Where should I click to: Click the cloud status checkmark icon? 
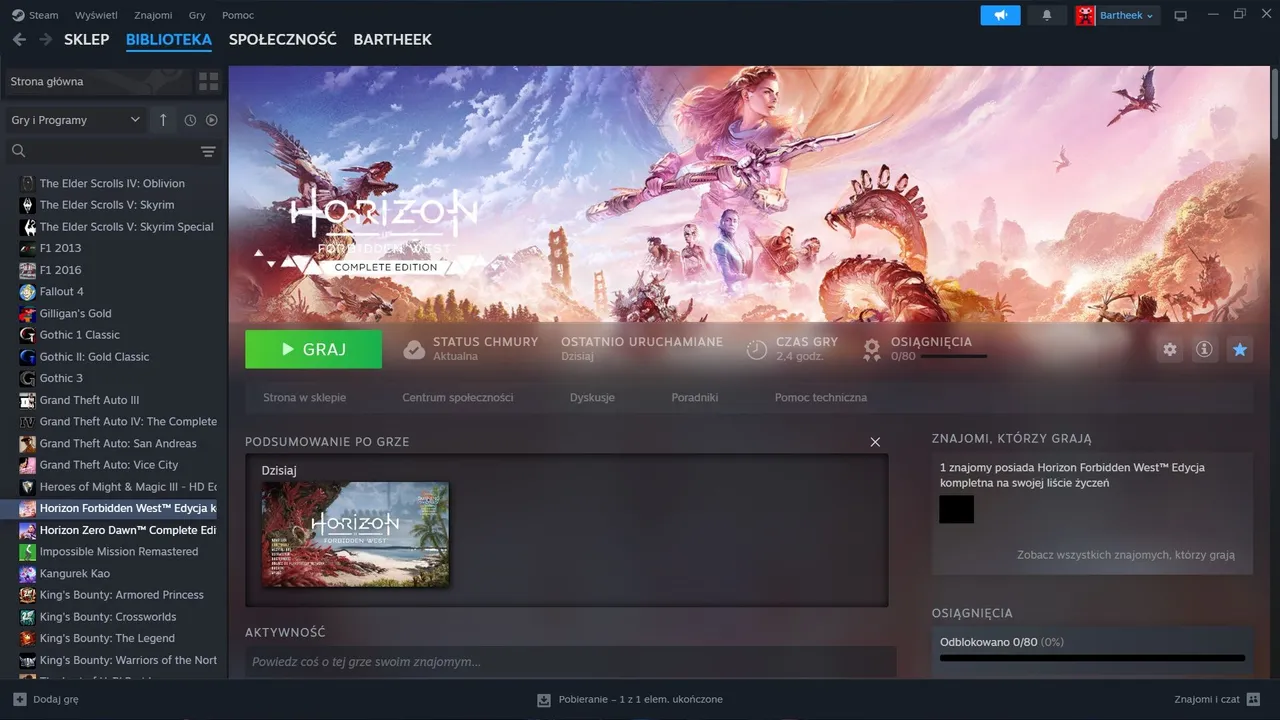point(414,350)
